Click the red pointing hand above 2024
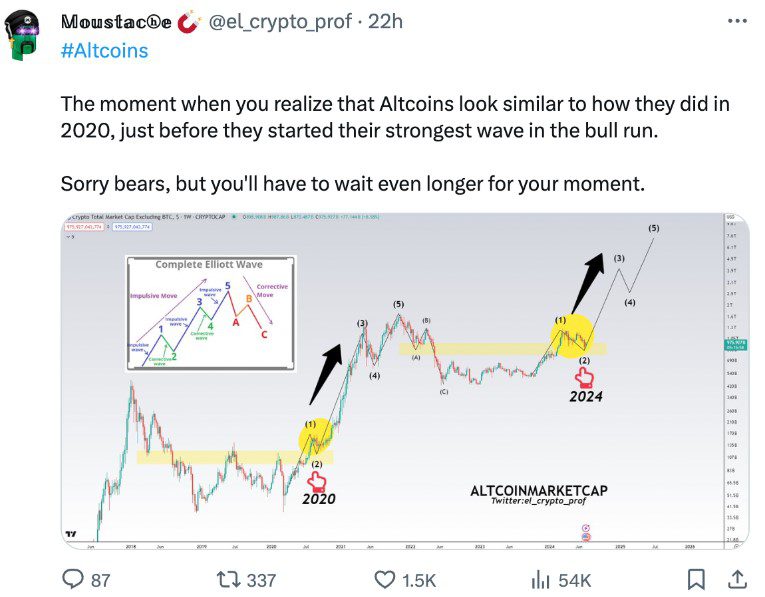The width and height of the screenshot is (765, 597). [x=585, y=376]
